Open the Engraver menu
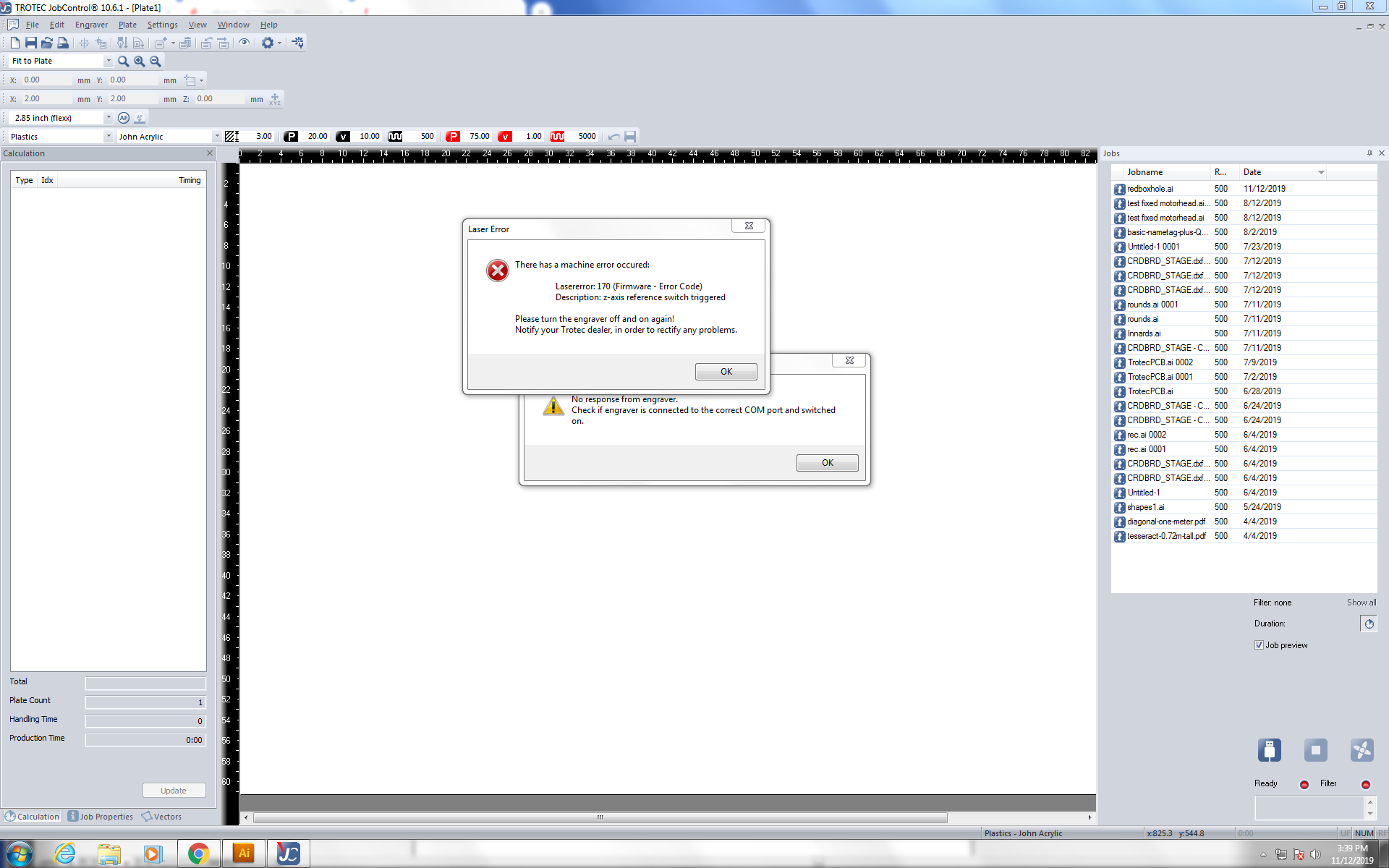This screenshot has height=868, width=1389. click(x=91, y=25)
